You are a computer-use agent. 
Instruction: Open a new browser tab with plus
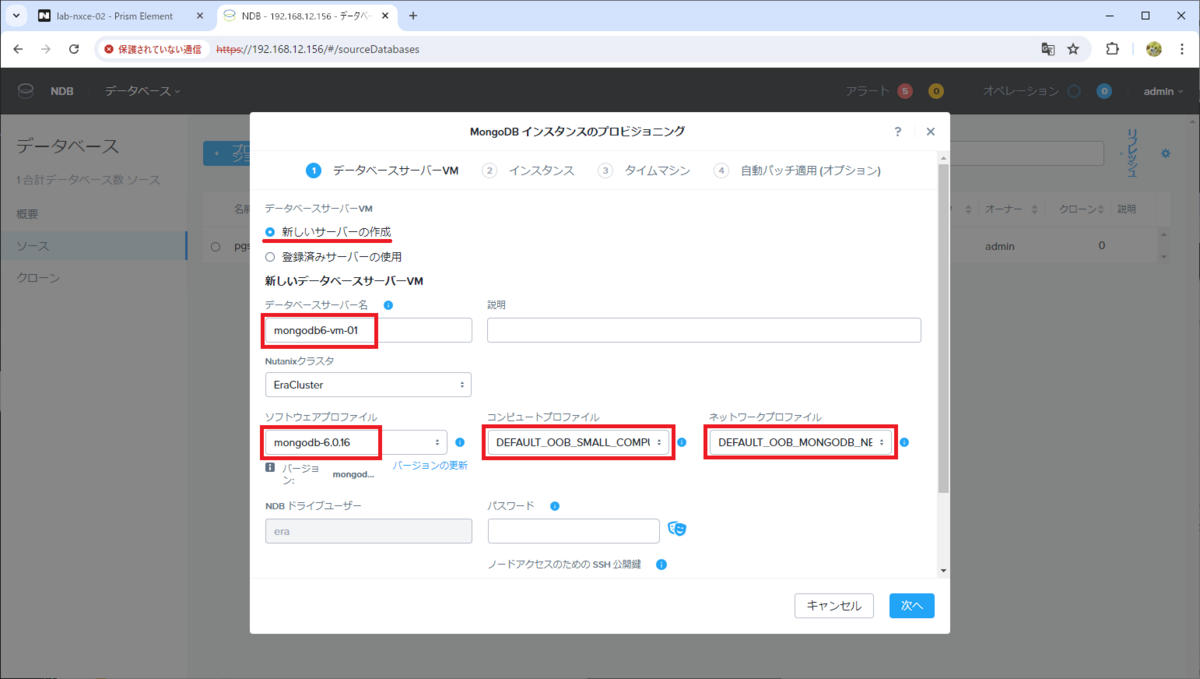(413, 16)
